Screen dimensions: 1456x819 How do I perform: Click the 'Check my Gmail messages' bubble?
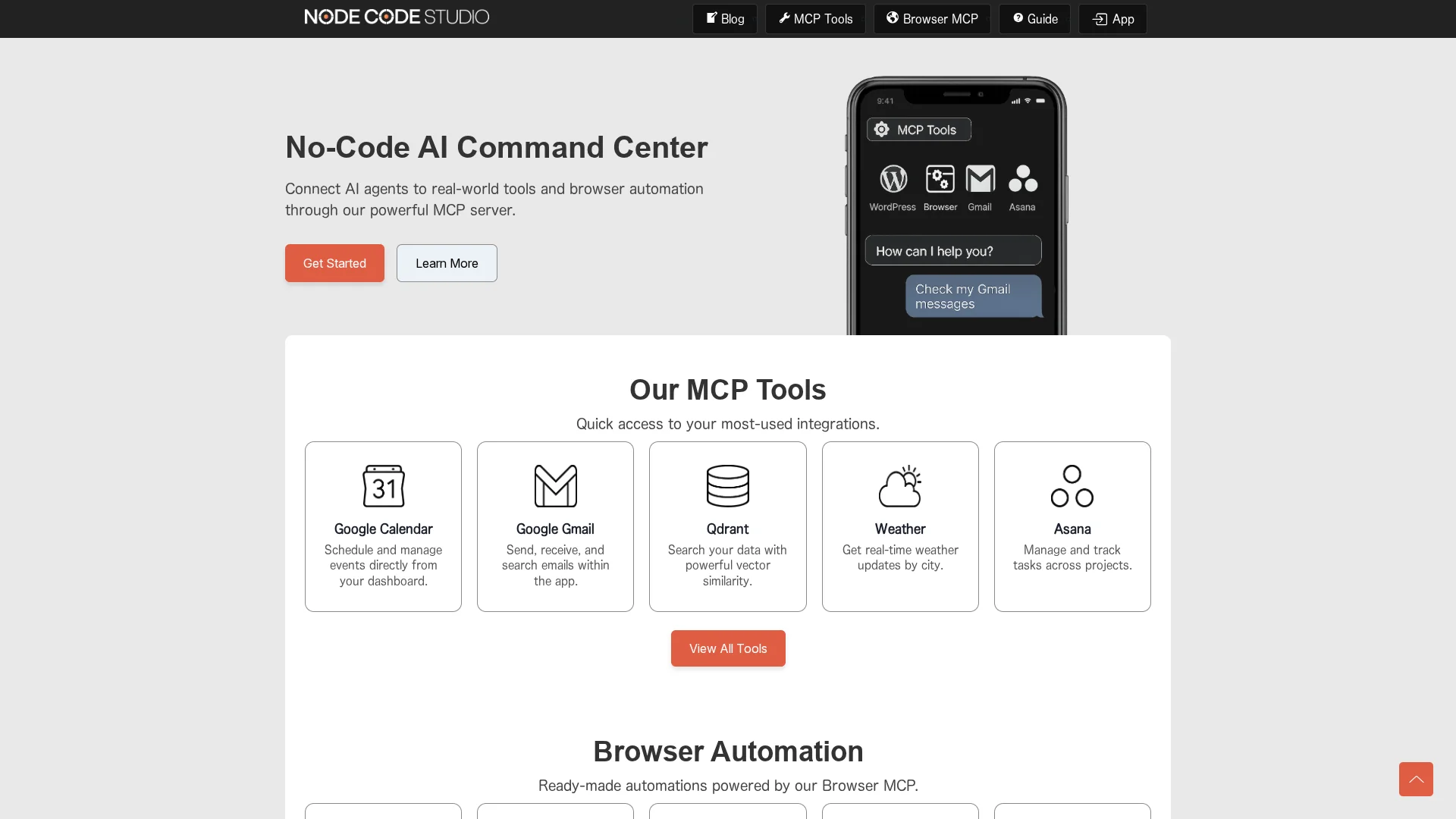pyautogui.click(x=974, y=296)
